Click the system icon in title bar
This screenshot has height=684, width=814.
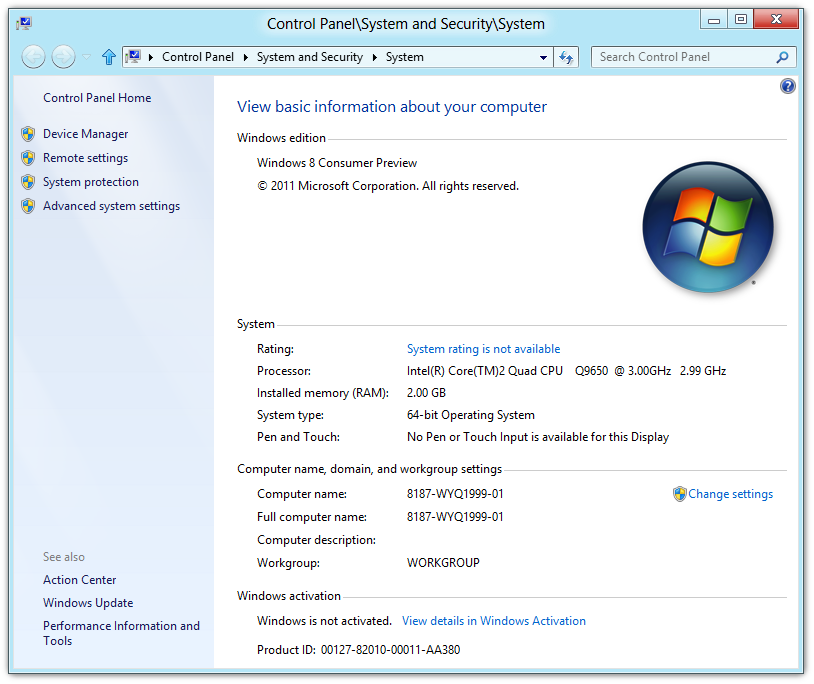(x=23, y=23)
